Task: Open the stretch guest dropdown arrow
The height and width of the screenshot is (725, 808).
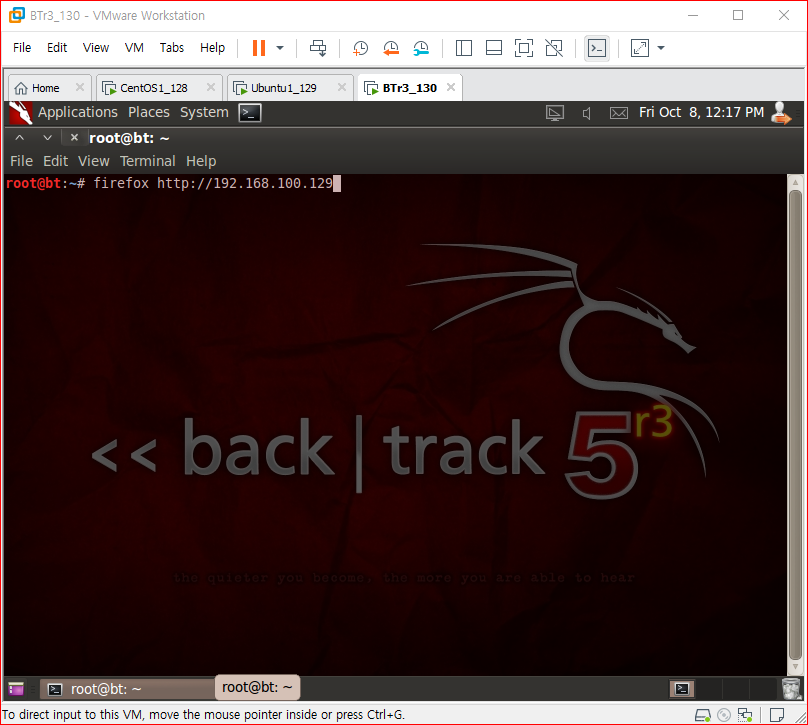Action: 661,48
